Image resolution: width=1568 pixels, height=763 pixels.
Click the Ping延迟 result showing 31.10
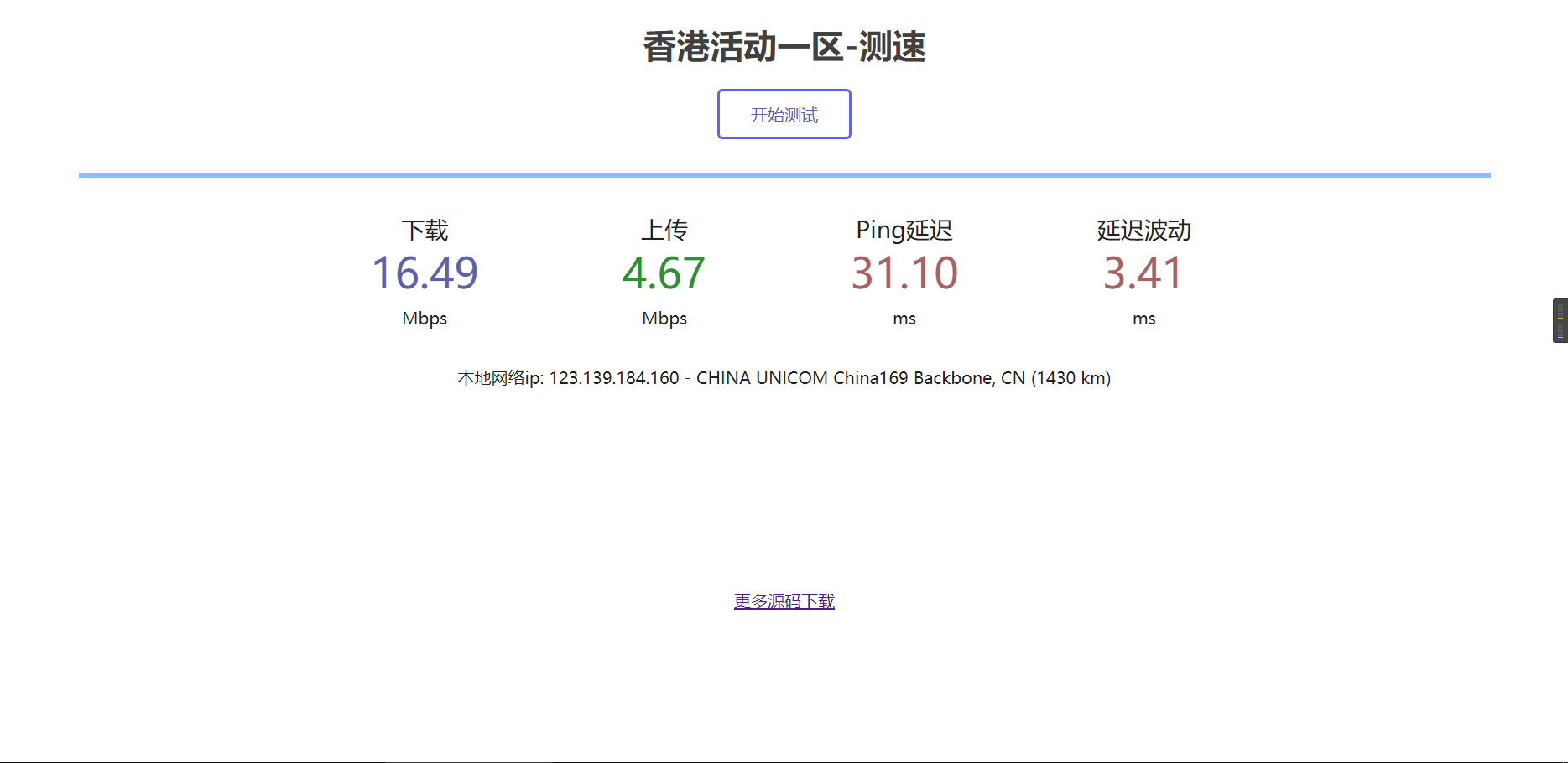904,272
